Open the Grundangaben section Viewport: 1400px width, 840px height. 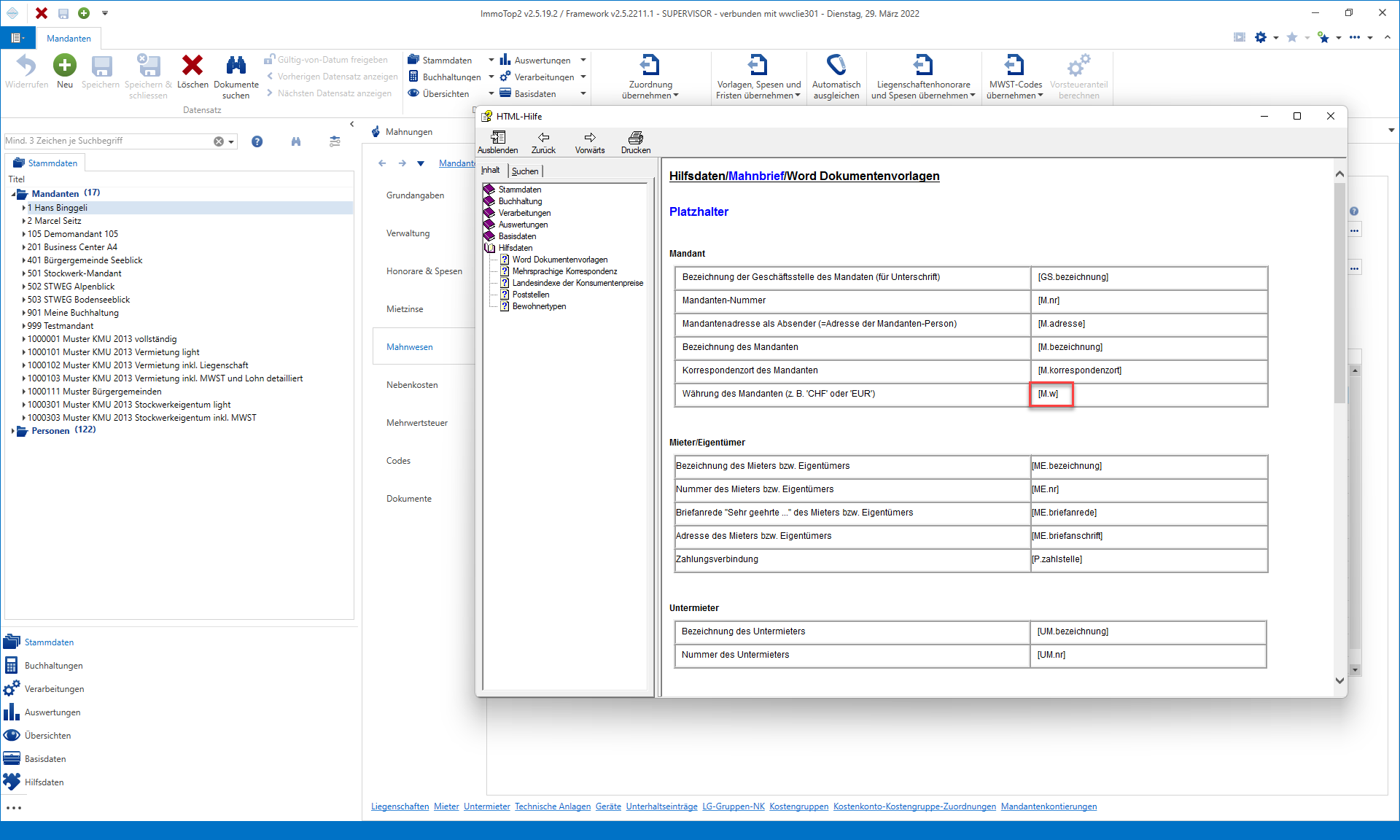(415, 195)
